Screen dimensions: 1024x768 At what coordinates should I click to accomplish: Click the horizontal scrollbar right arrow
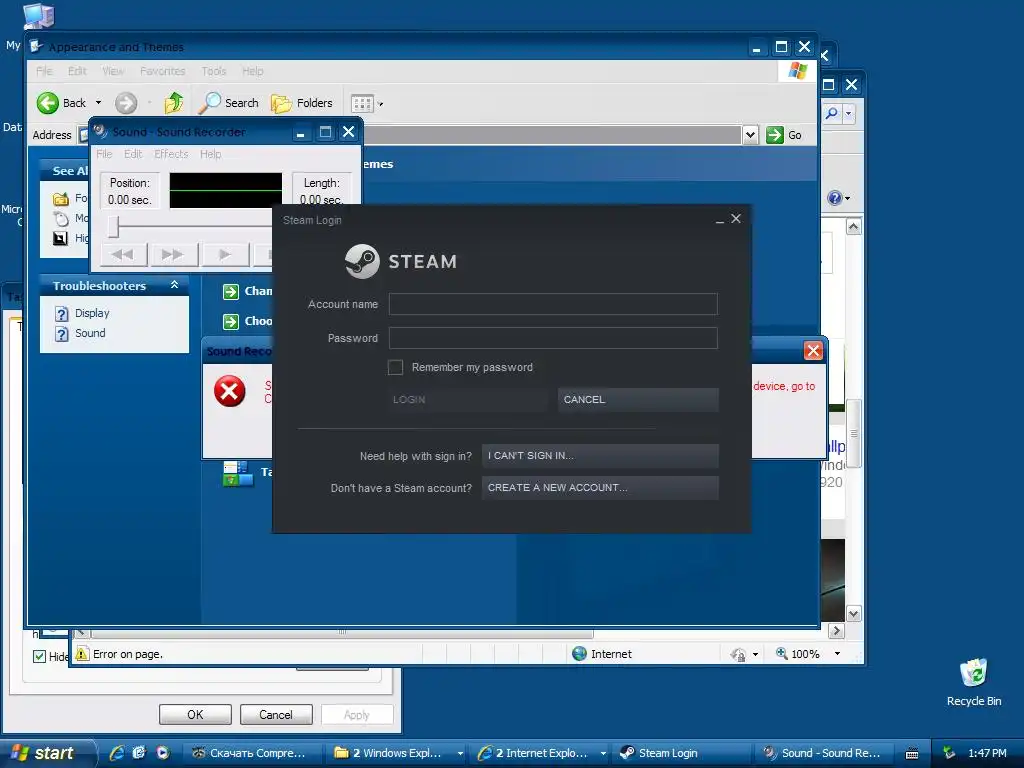[837, 631]
